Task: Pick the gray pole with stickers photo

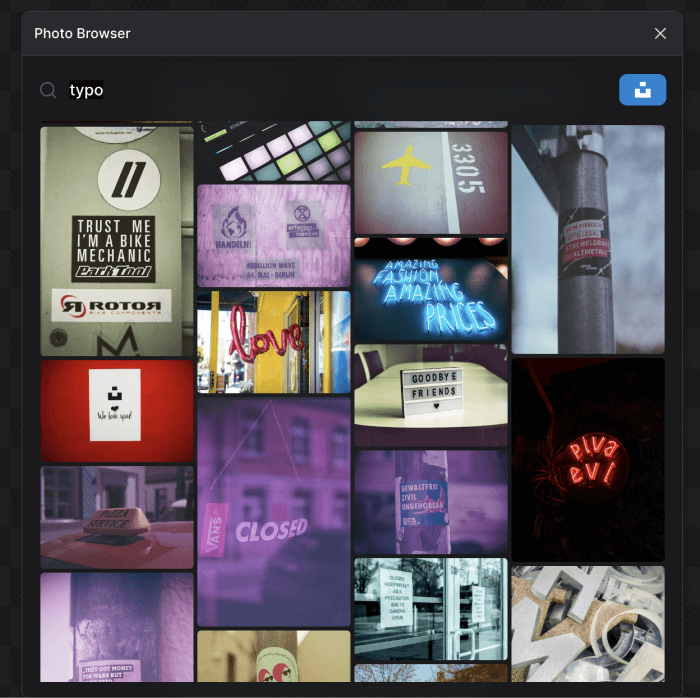Action: 588,239
